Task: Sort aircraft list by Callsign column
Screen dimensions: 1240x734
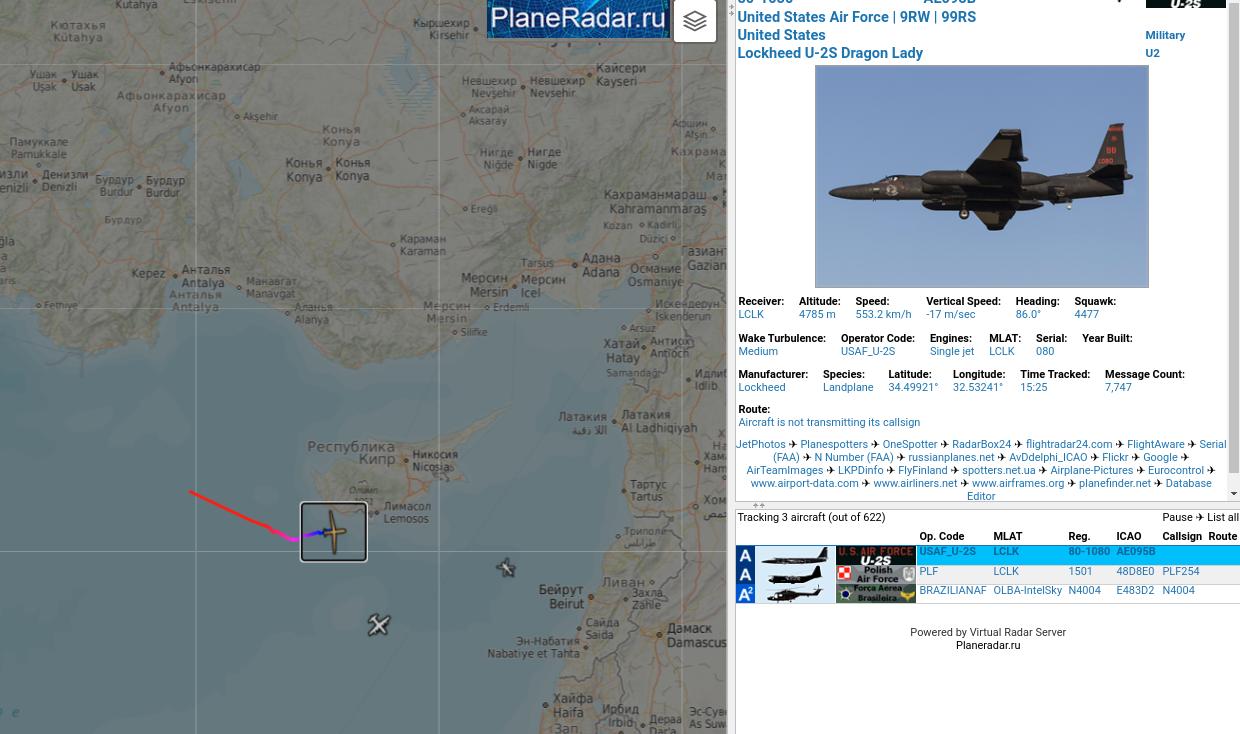Action: (x=1181, y=537)
